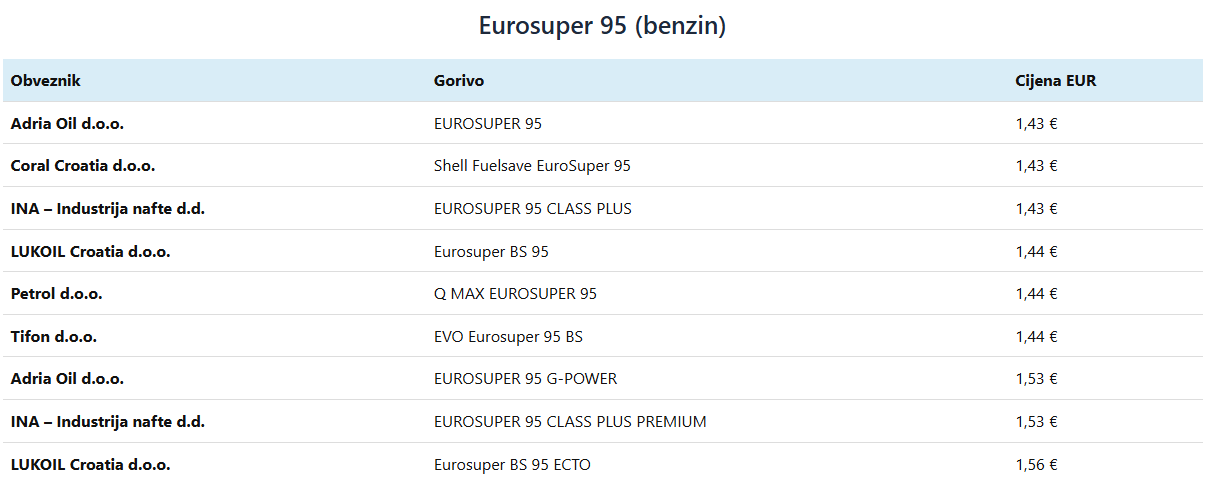Click the price of EUROSUPER 95 G-POWER
Image resolution: width=1211 pixels, height=504 pixels.
[1036, 379]
